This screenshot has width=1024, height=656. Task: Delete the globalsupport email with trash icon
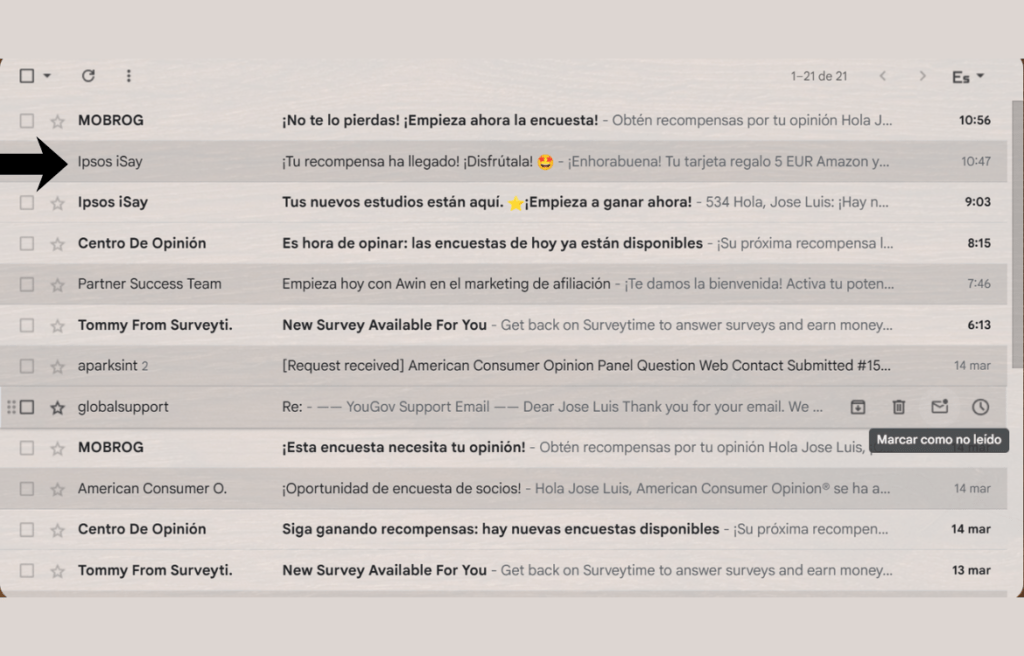coord(899,407)
